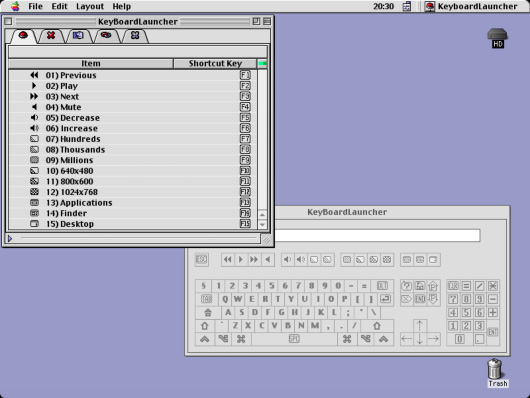The width and height of the screenshot is (530, 398).
Task: Select the "09) Millions" row text
Action: pos(69,160)
